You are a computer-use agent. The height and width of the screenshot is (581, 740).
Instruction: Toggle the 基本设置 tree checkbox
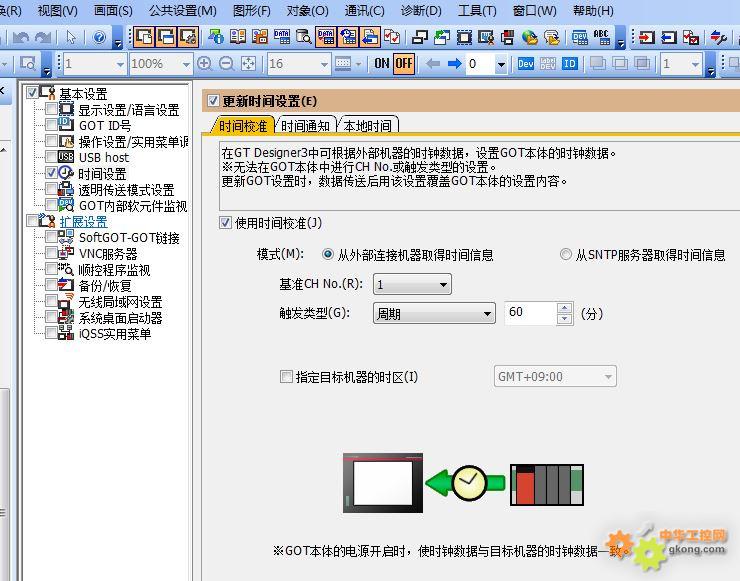click(x=32, y=93)
